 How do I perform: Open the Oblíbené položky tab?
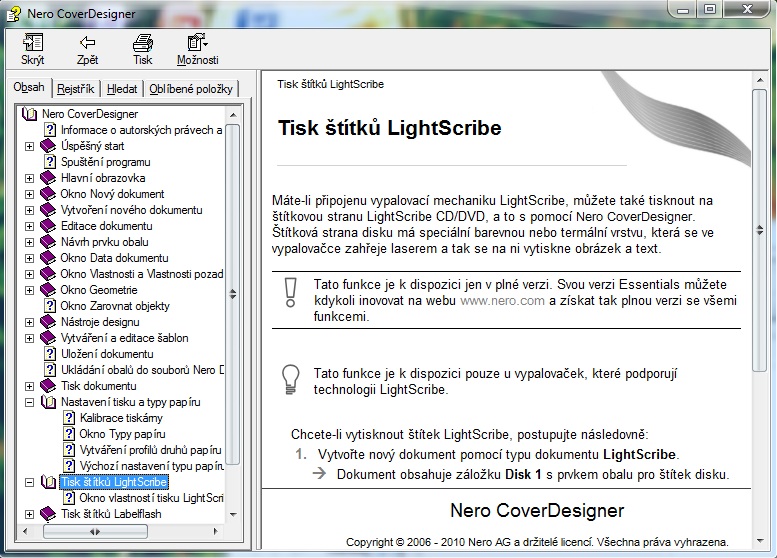tap(191, 89)
